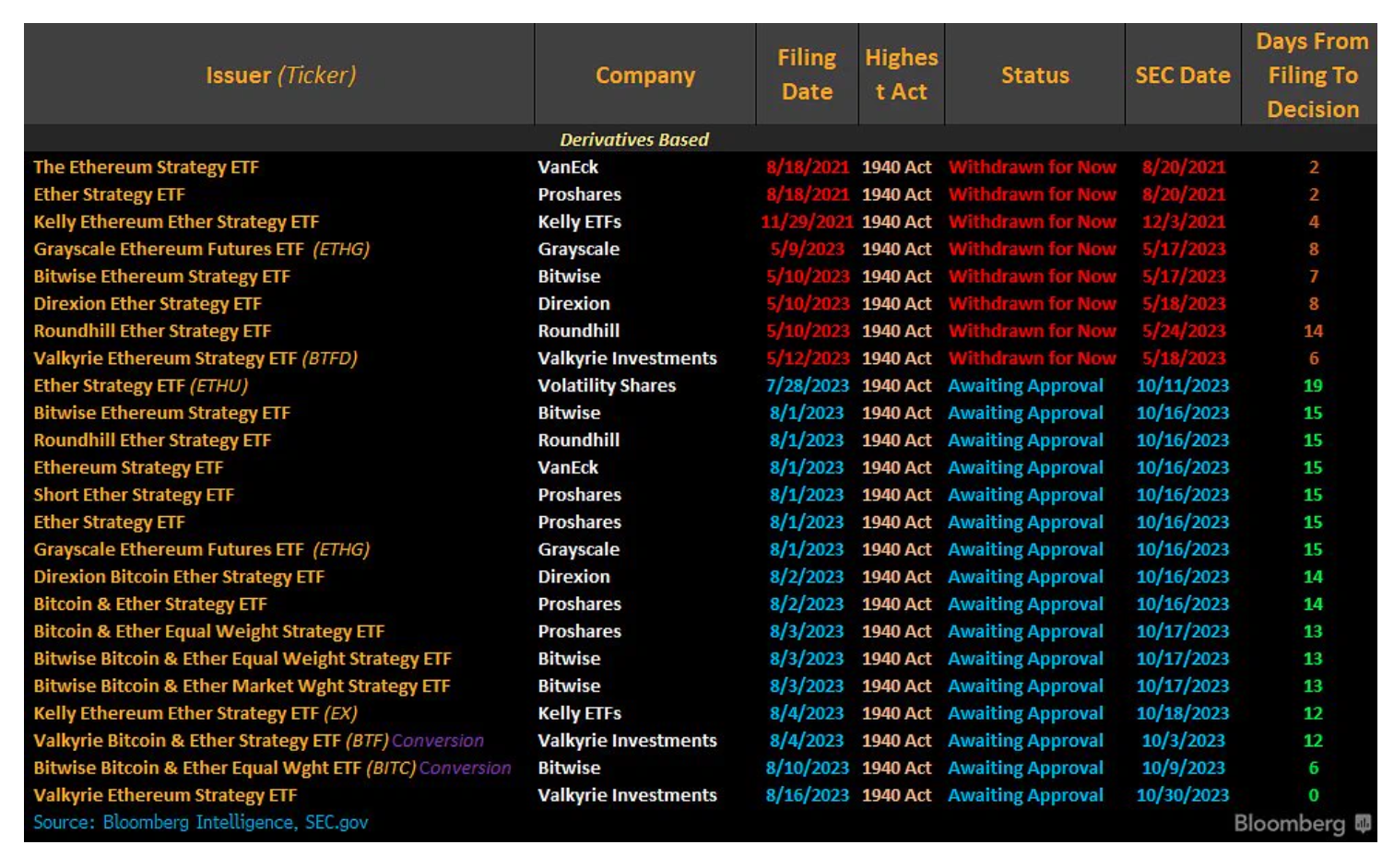Click SEC date 10/9/2023

pyautogui.click(x=1183, y=768)
